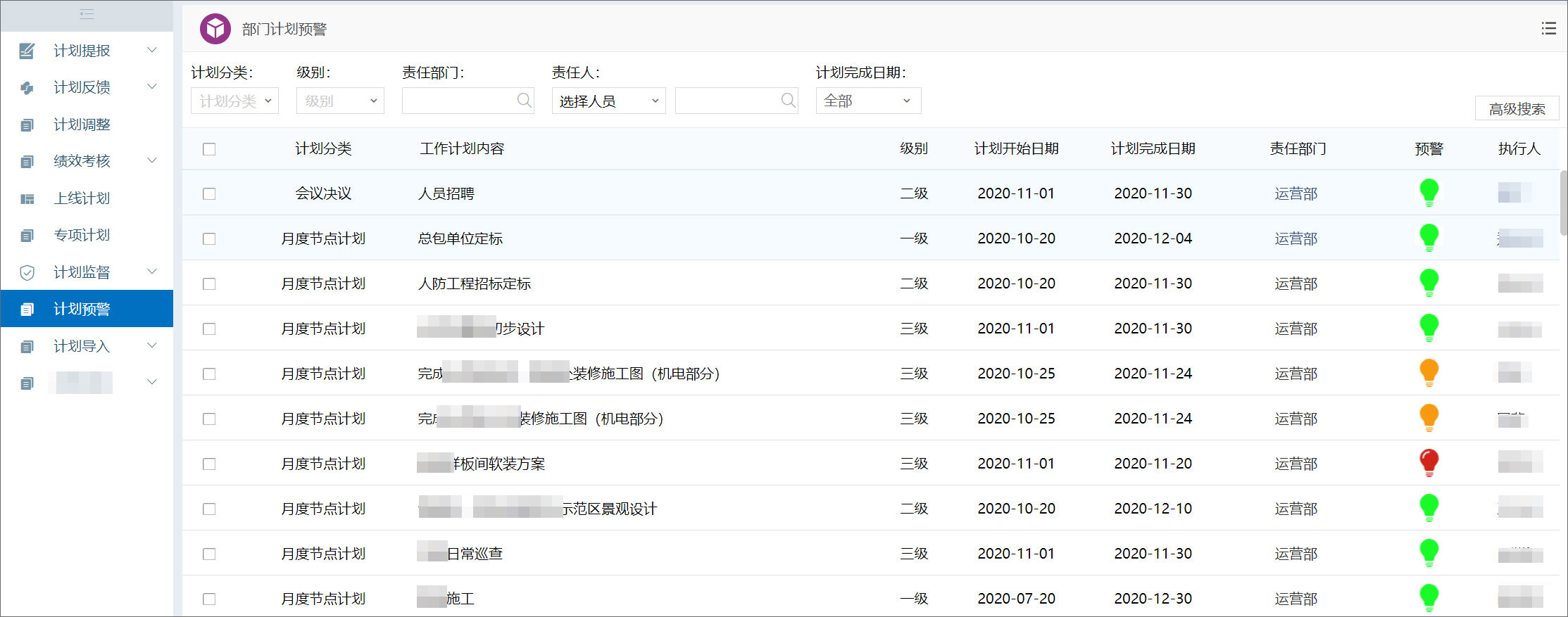This screenshot has height=617, width=1568.
Task: Check the box for 人防工程招标定标 row
Action: (209, 284)
